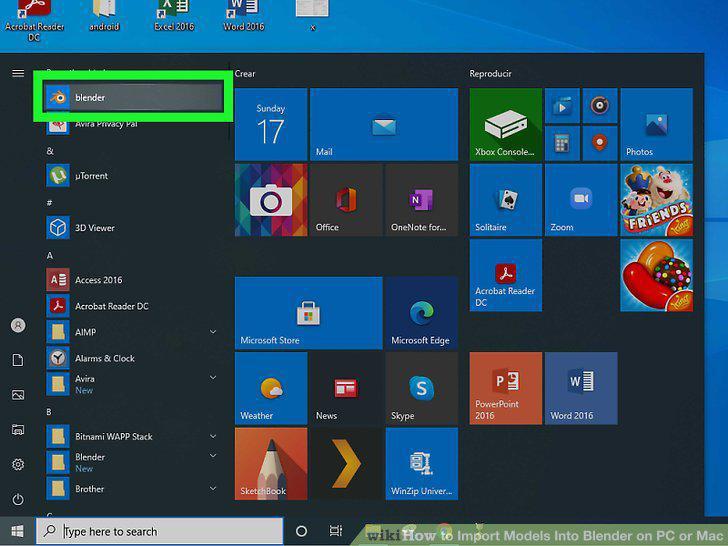Click the Crear group header

pos(245,74)
